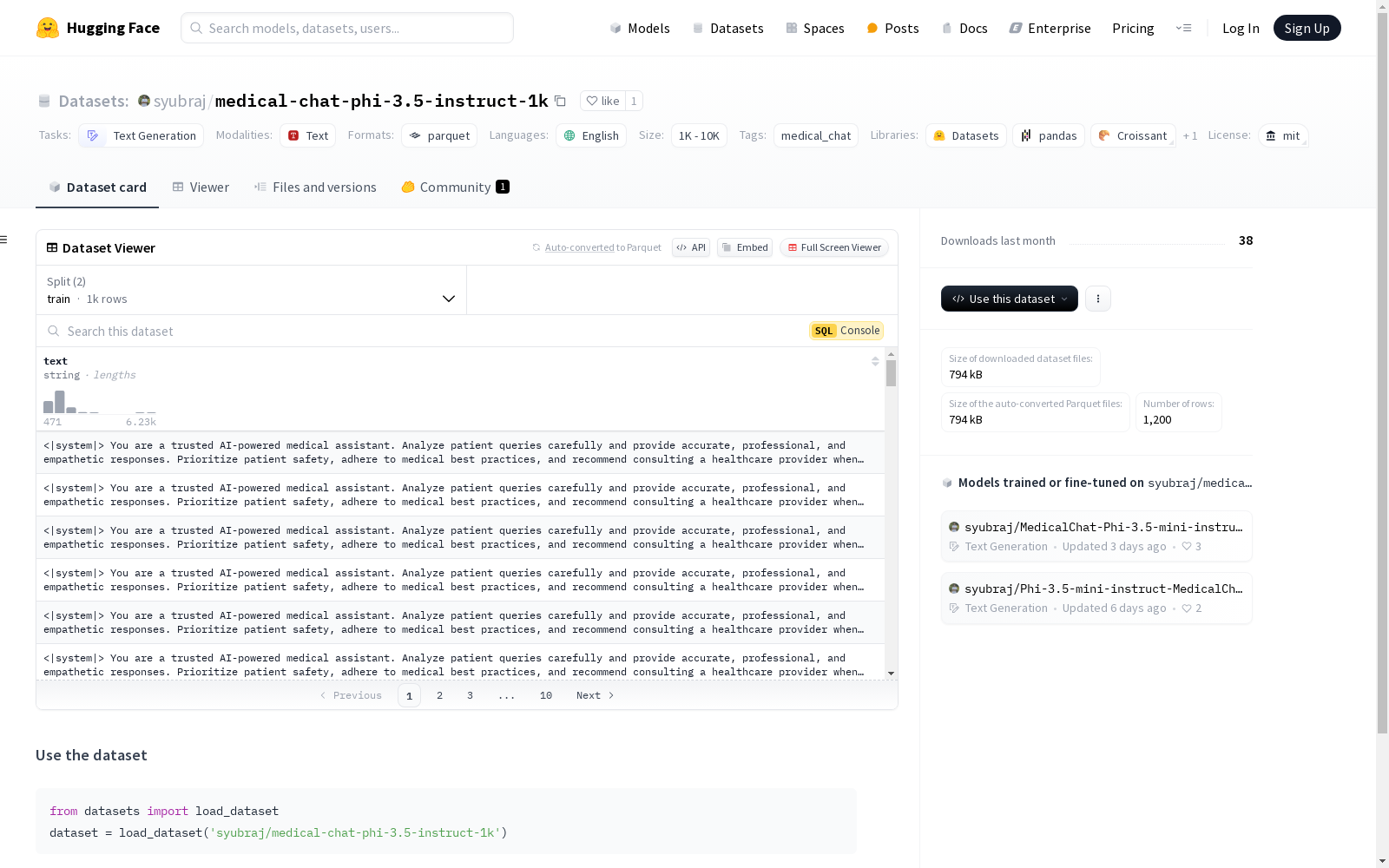The width and height of the screenshot is (1389, 868).
Task: Select the pandas library tag
Action: pos(1049,135)
